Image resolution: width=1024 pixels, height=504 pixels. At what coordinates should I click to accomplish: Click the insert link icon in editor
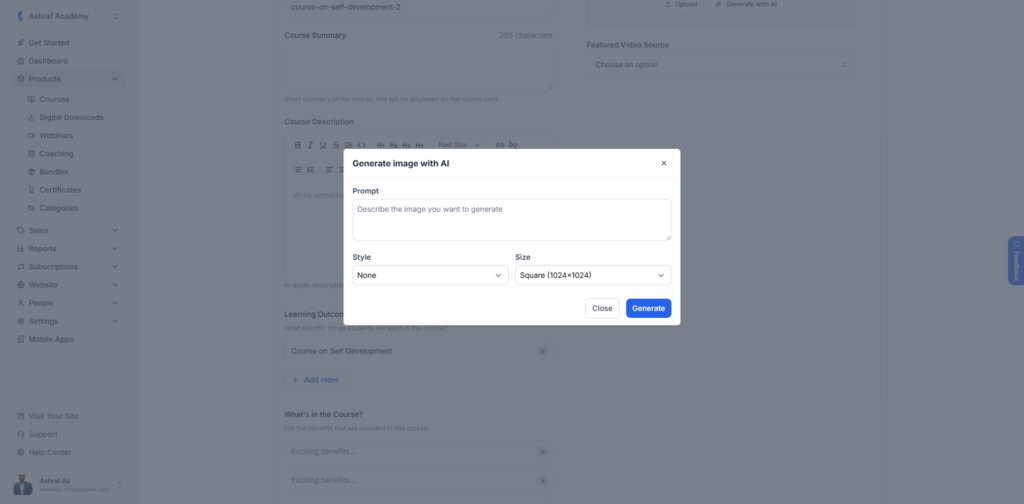pyautogui.click(x=500, y=145)
